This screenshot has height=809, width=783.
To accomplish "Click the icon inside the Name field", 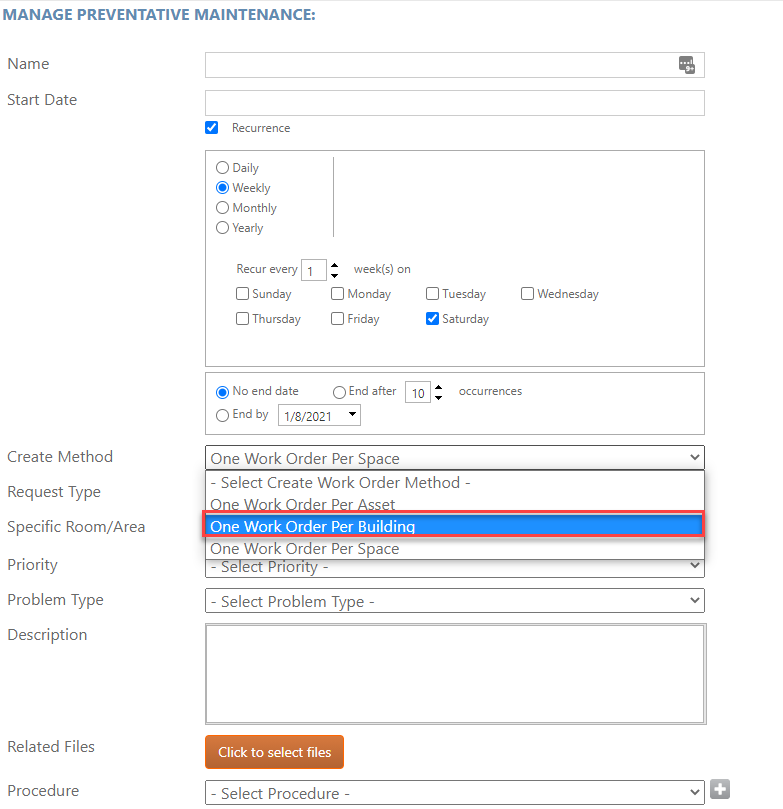I will (687, 65).
